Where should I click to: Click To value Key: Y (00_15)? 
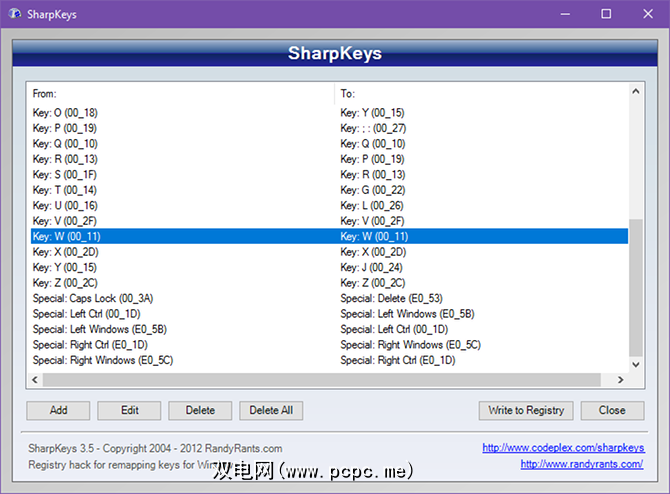click(x=372, y=113)
